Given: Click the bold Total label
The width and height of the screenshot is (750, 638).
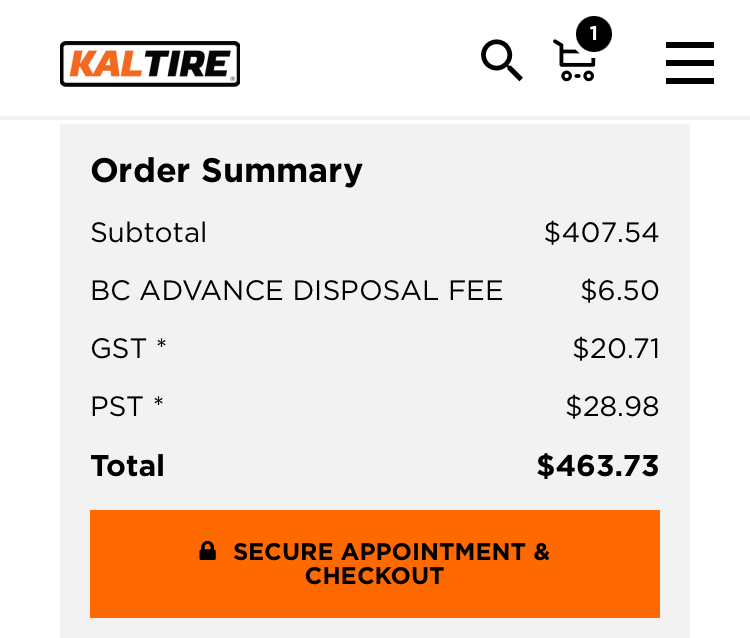Looking at the screenshot, I should pyautogui.click(x=127, y=466).
